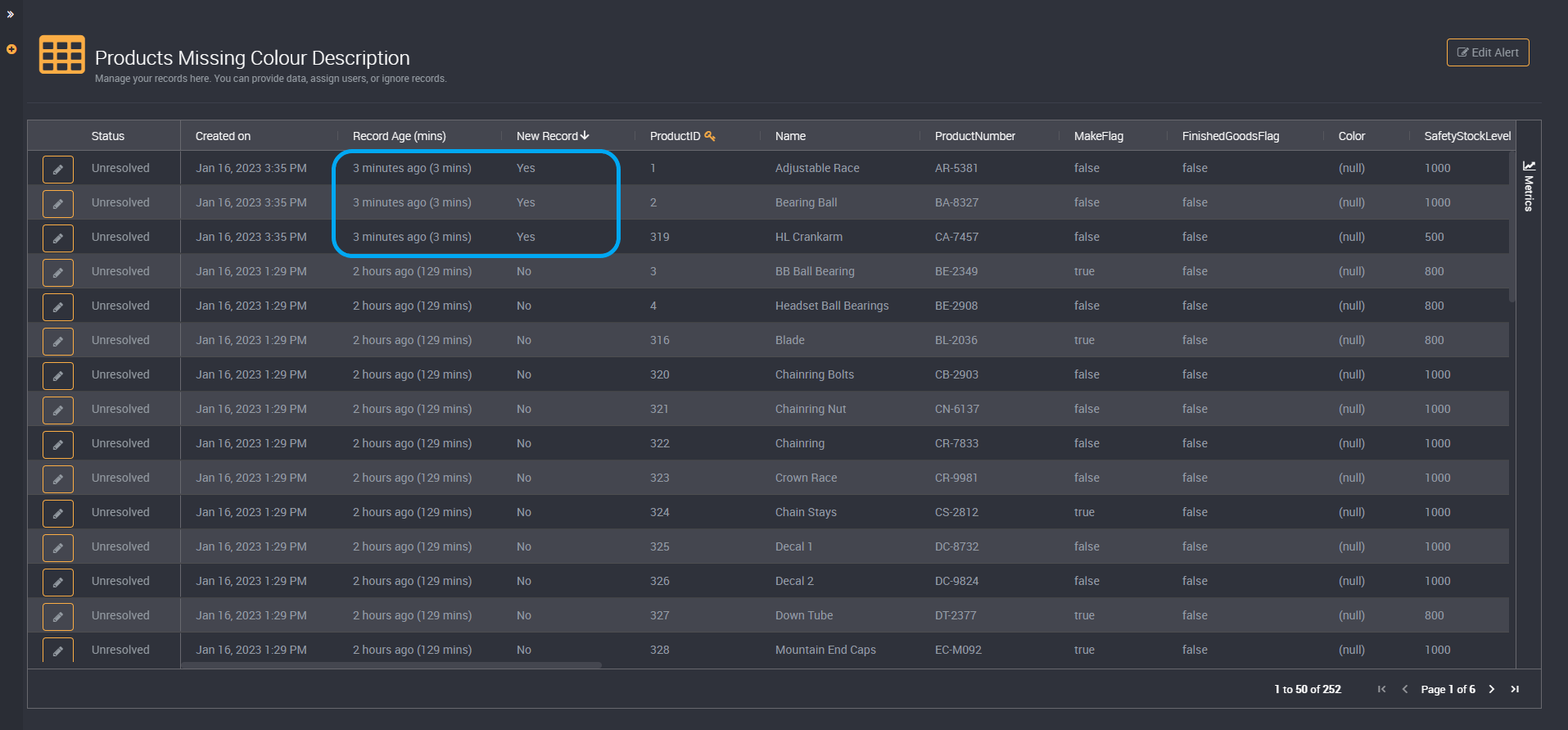Select product number CA-7457
The width and height of the screenshot is (1568, 730).
956,237
